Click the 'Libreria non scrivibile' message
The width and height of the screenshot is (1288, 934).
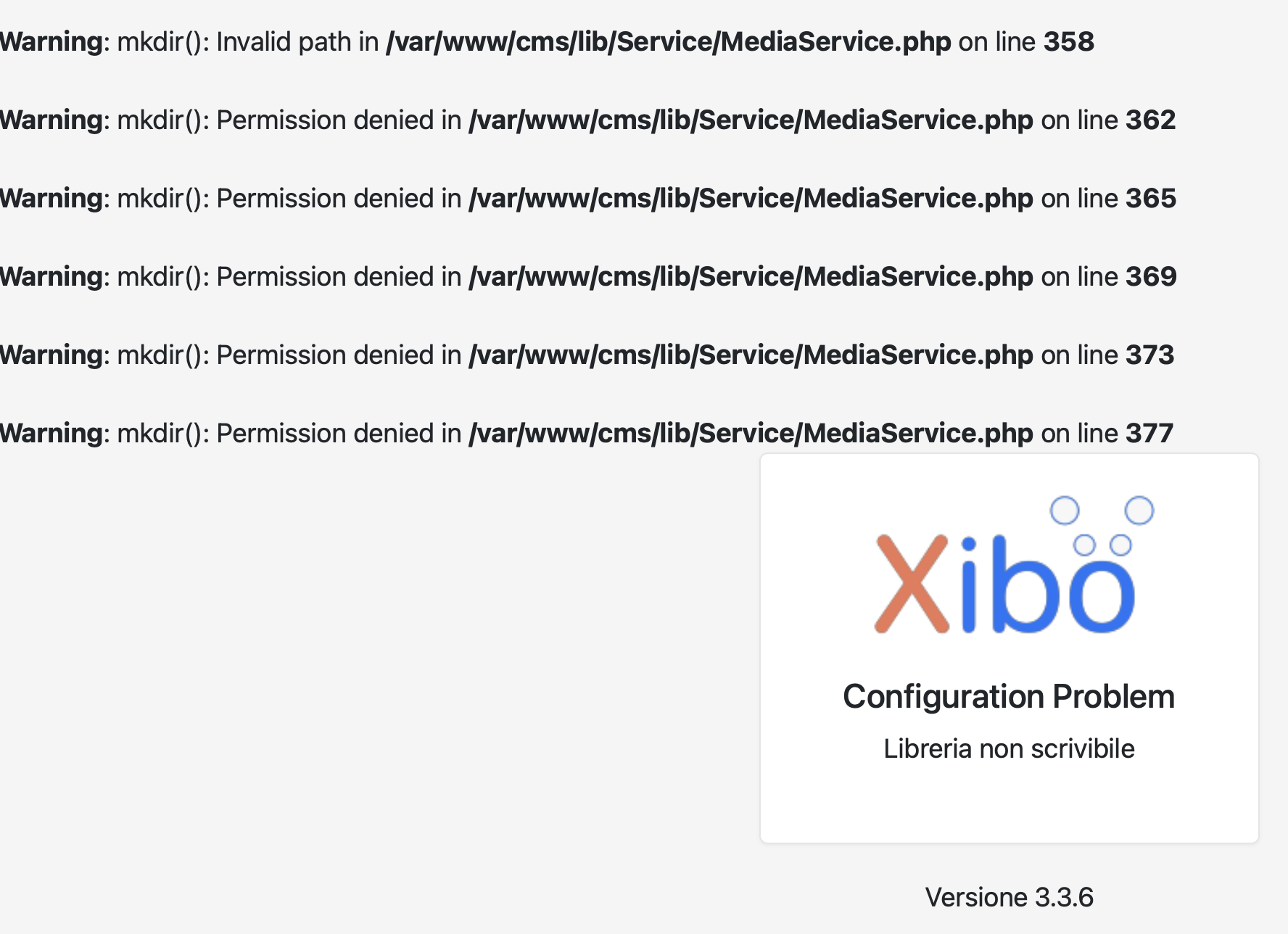click(1009, 748)
